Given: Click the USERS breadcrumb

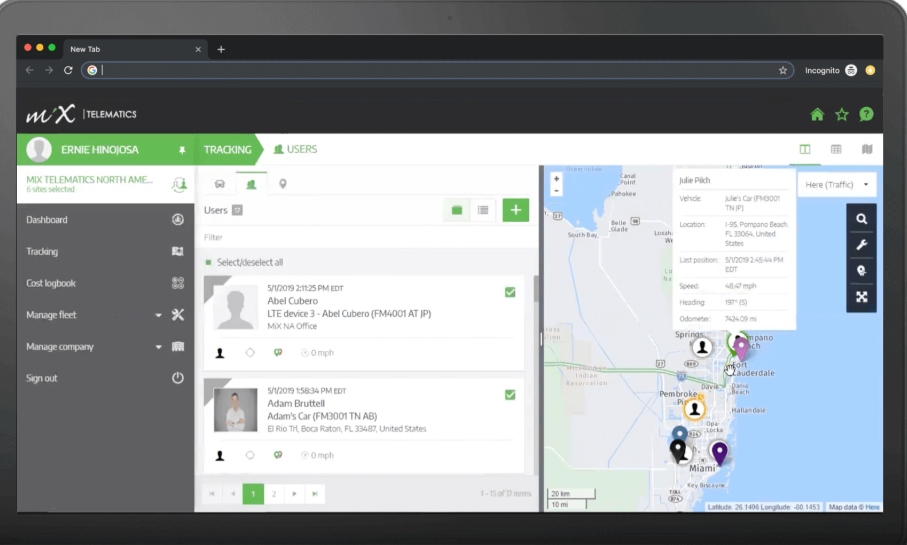Looking at the screenshot, I should coord(295,149).
